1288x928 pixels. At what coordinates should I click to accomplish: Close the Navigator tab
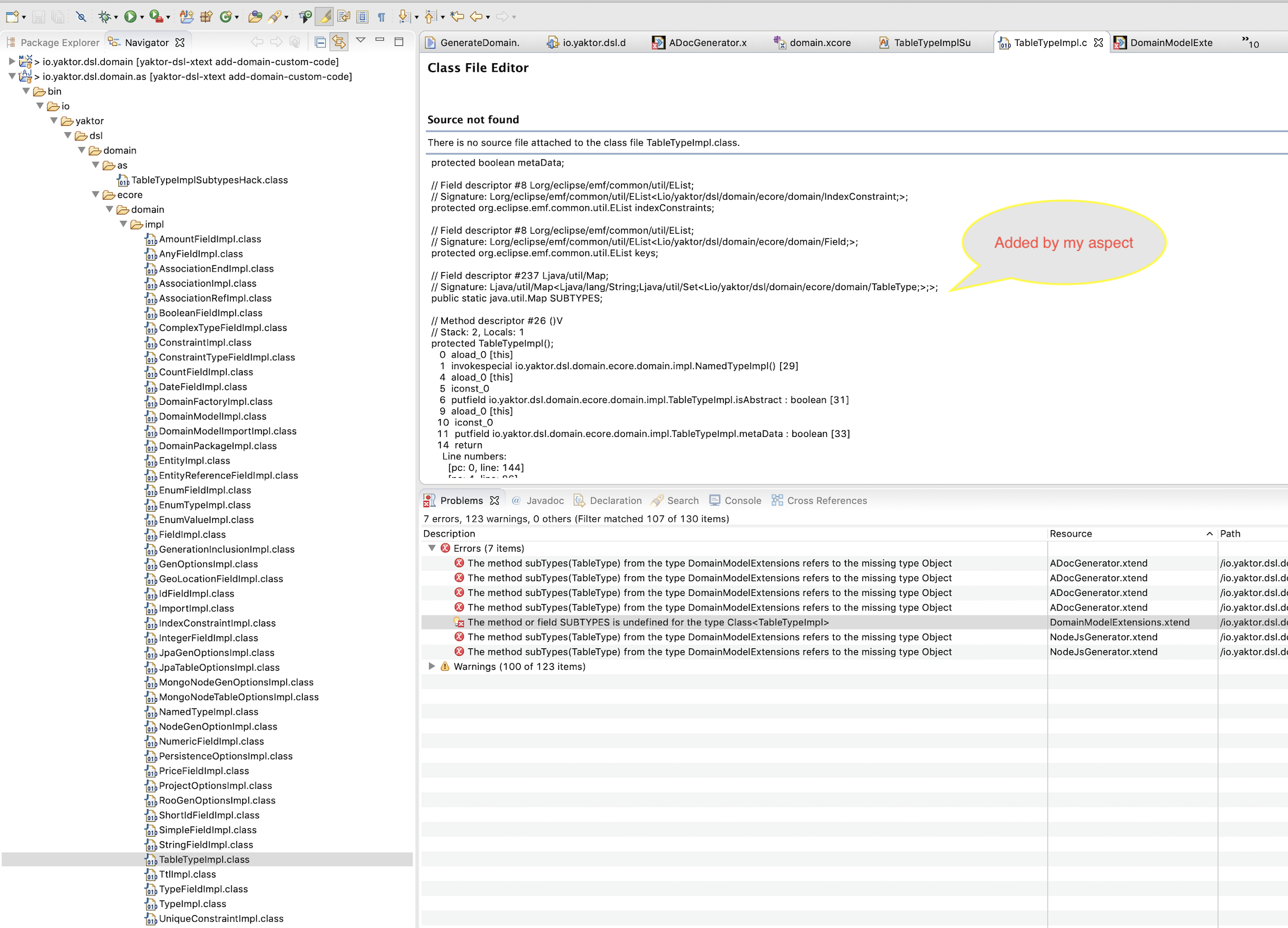(x=180, y=42)
